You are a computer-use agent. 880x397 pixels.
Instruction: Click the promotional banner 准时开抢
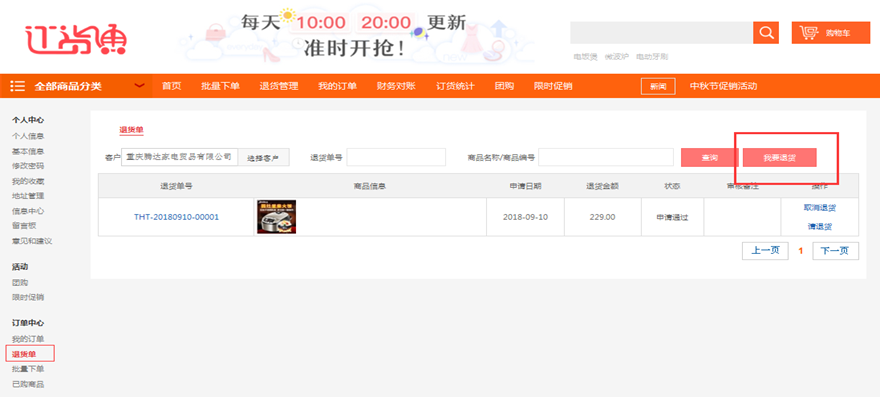click(356, 35)
